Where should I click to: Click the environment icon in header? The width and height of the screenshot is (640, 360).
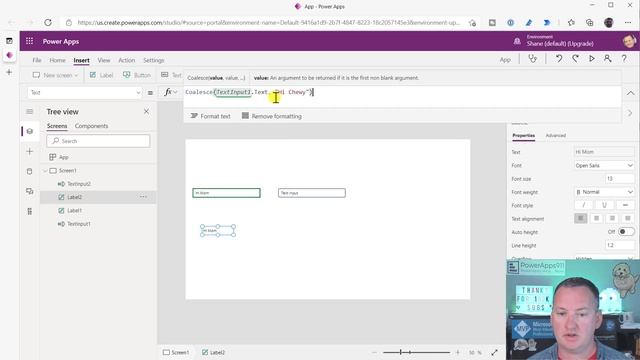point(517,41)
